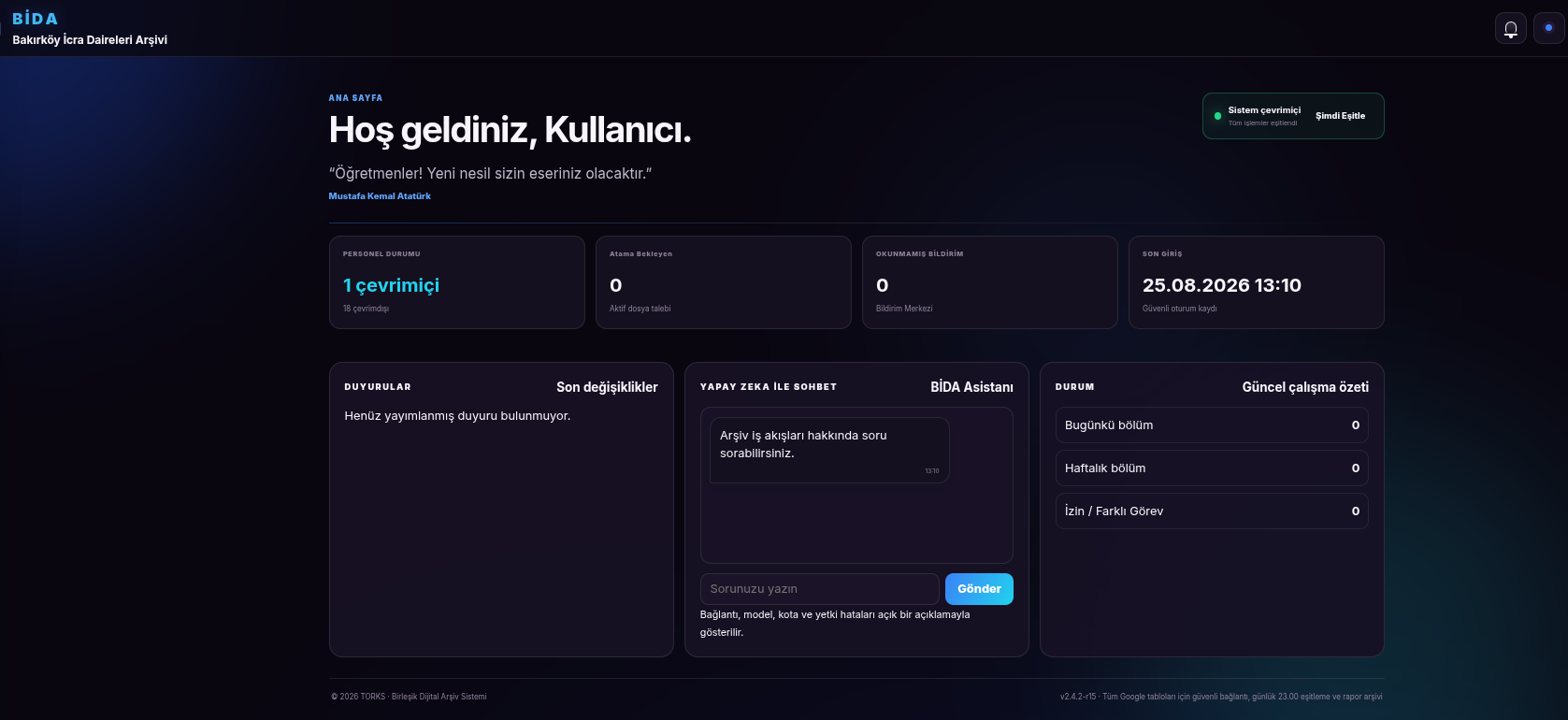
Task: Send the chat message with Gönder
Action: click(x=979, y=589)
